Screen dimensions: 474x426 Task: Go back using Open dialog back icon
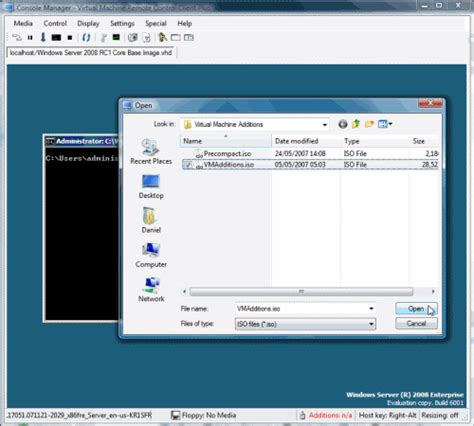(x=343, y=124)
